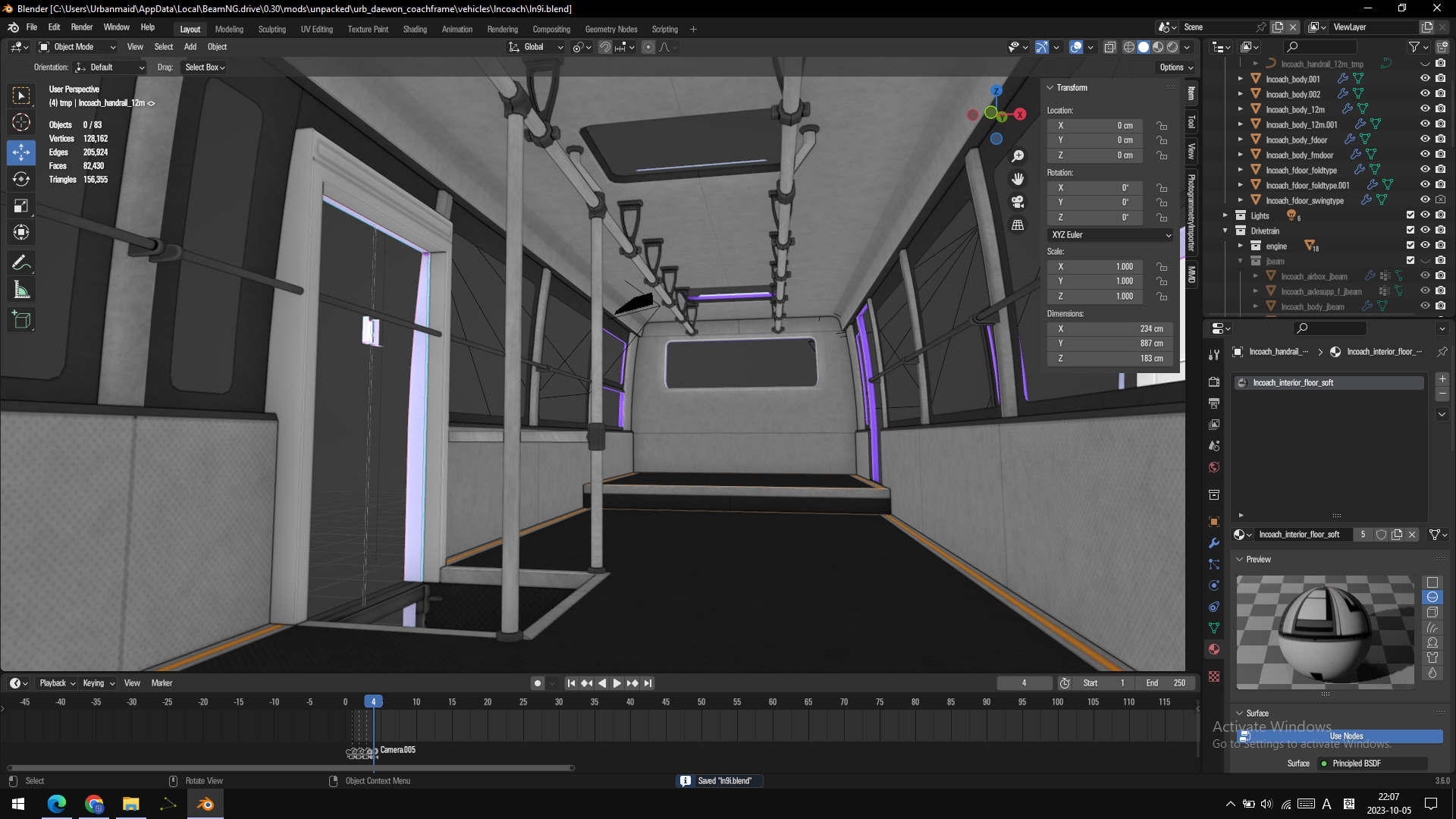Select the Move tool in toolbar
This screenshot has width=1456, height=819.
(21, 152)
